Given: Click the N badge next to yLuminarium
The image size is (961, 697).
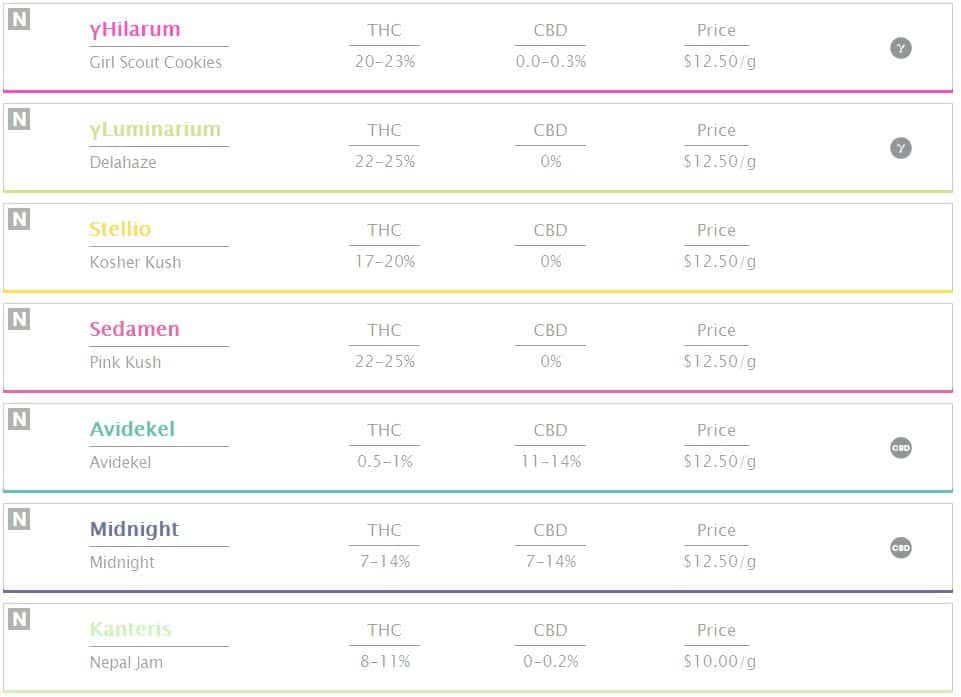Looking at the screenshot, I should (19, 119).
